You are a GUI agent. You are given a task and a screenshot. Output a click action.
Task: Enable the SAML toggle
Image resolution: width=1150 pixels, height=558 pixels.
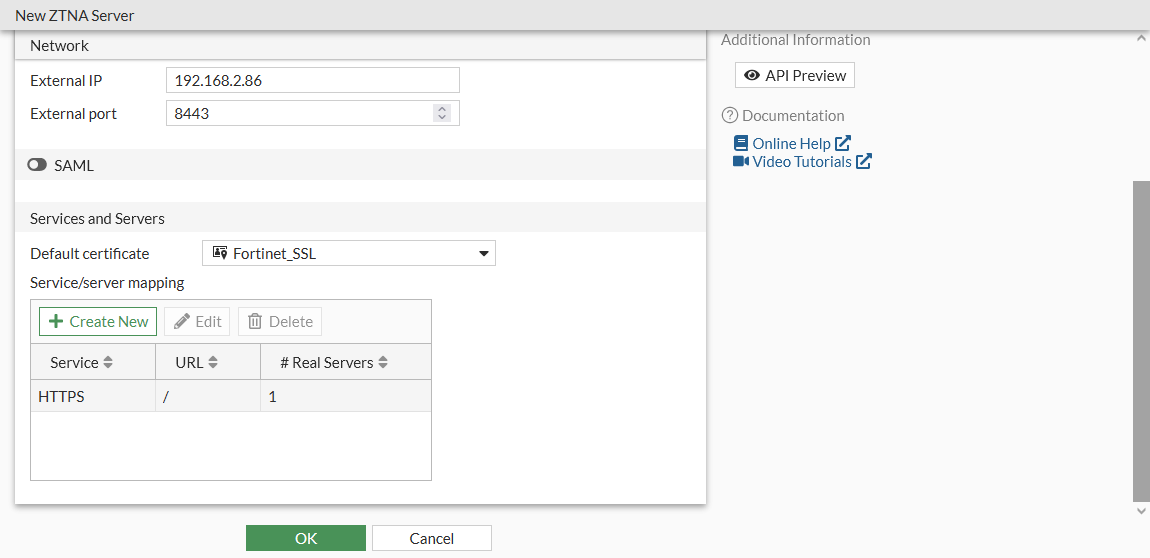(38, 166)
